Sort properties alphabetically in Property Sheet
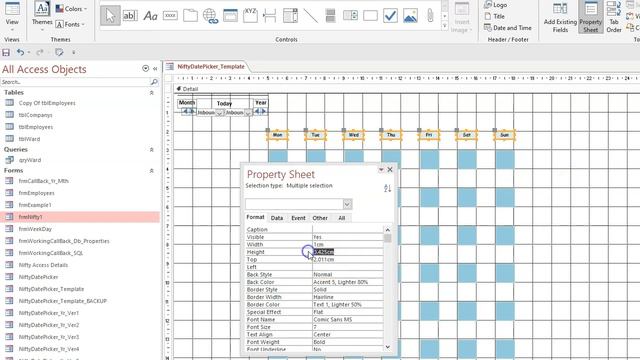The width and height of the screenshot is (640, 360). [x=387, y=188]
